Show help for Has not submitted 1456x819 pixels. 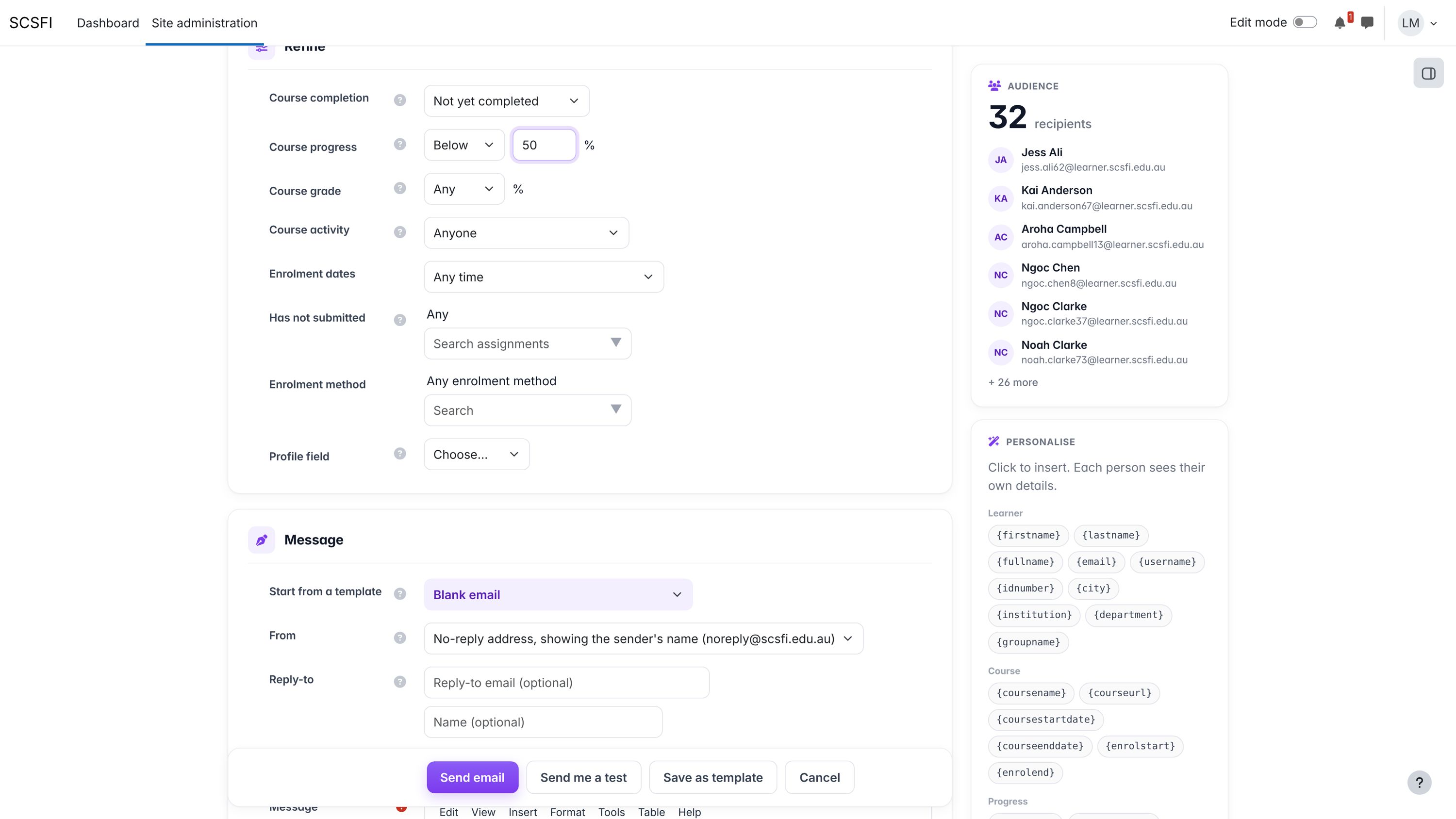tap(399, 320)
